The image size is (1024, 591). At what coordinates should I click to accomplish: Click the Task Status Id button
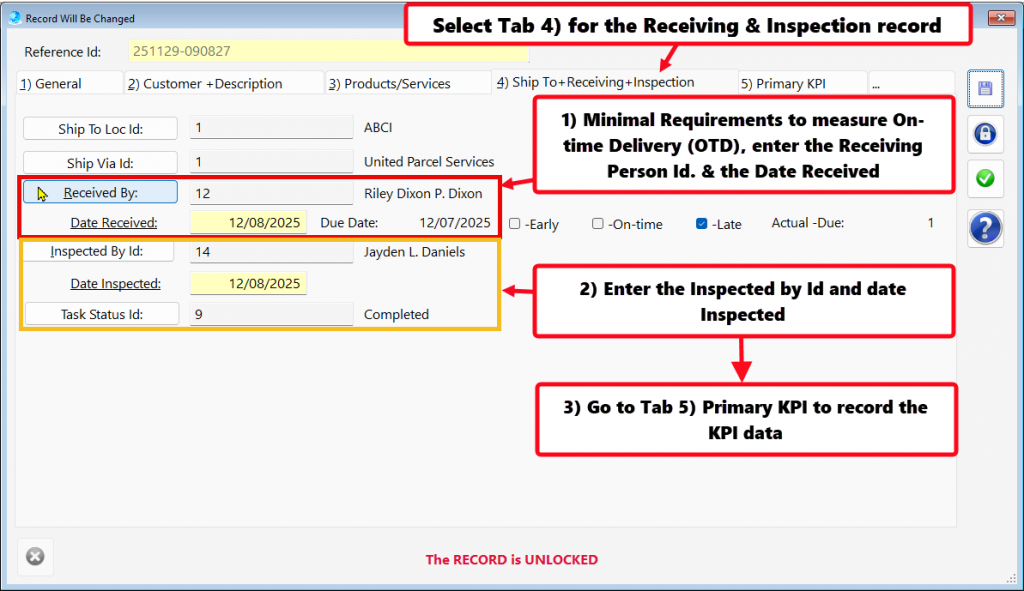[x=100, y=314]
